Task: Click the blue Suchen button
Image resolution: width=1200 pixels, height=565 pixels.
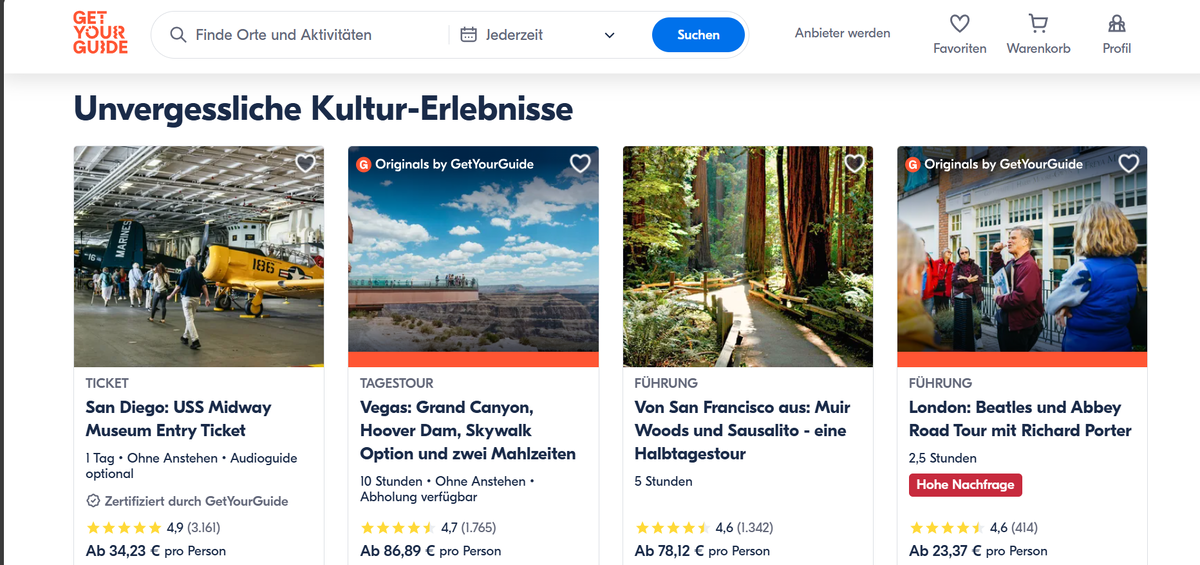Action: pos(698,35)
